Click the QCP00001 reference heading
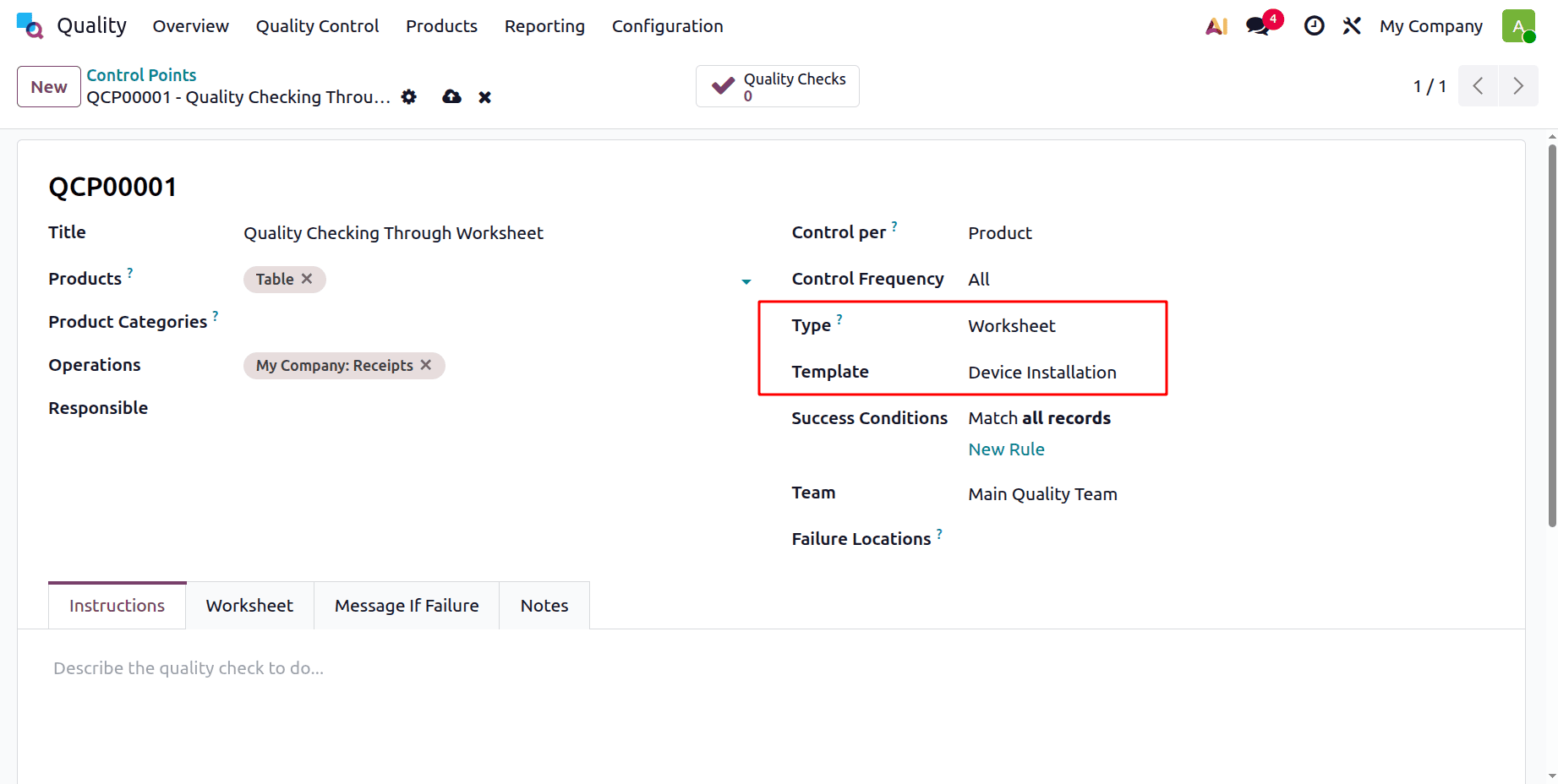Screen dimensions: 1558x784 112,187
